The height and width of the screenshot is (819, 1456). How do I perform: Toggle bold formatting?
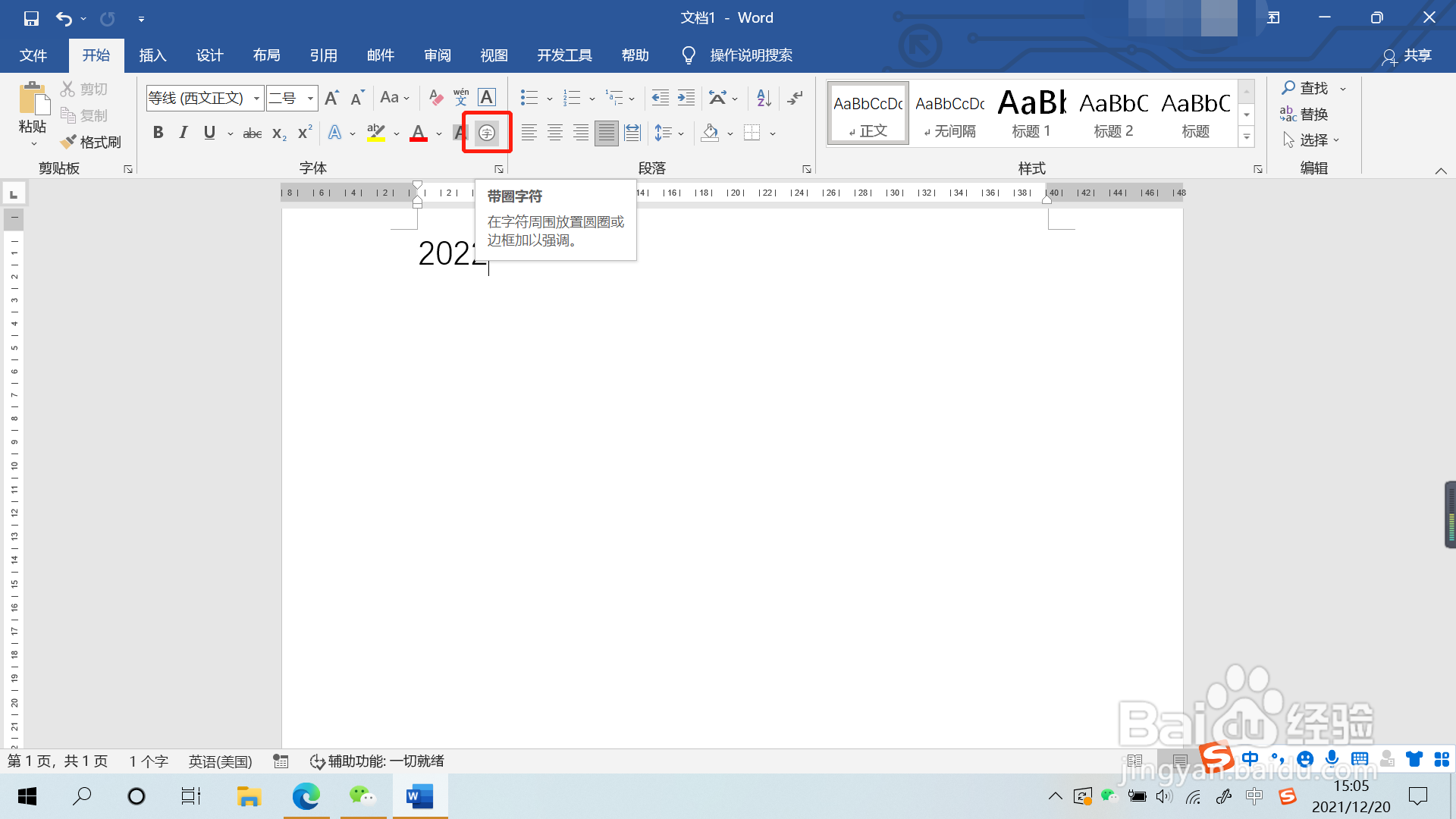pos(158,133)
